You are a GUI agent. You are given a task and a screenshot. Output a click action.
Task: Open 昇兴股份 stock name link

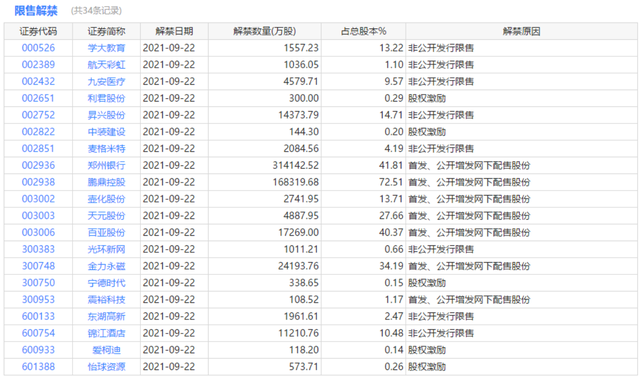click(x=107, y=115)
